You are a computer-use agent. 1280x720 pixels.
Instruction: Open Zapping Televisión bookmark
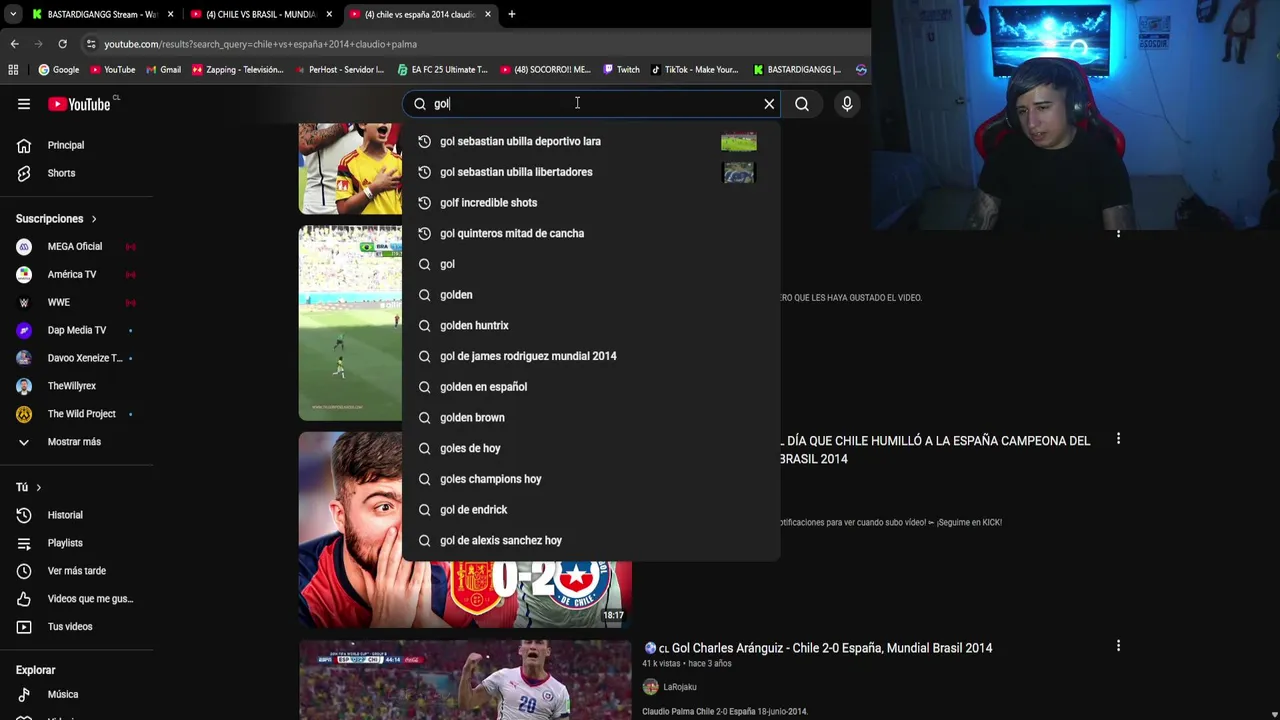click(x=238, y=69)
